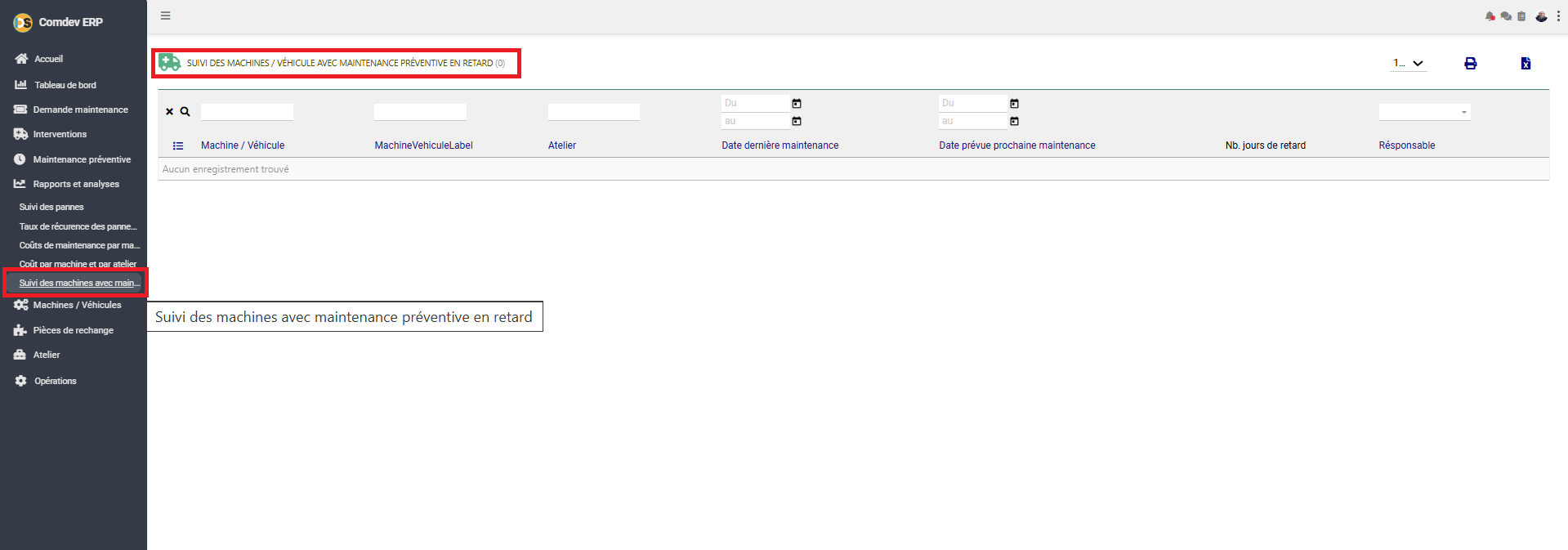
Task: Open Maintenance préventive in the sidebar
Action: tap(81, 159)
